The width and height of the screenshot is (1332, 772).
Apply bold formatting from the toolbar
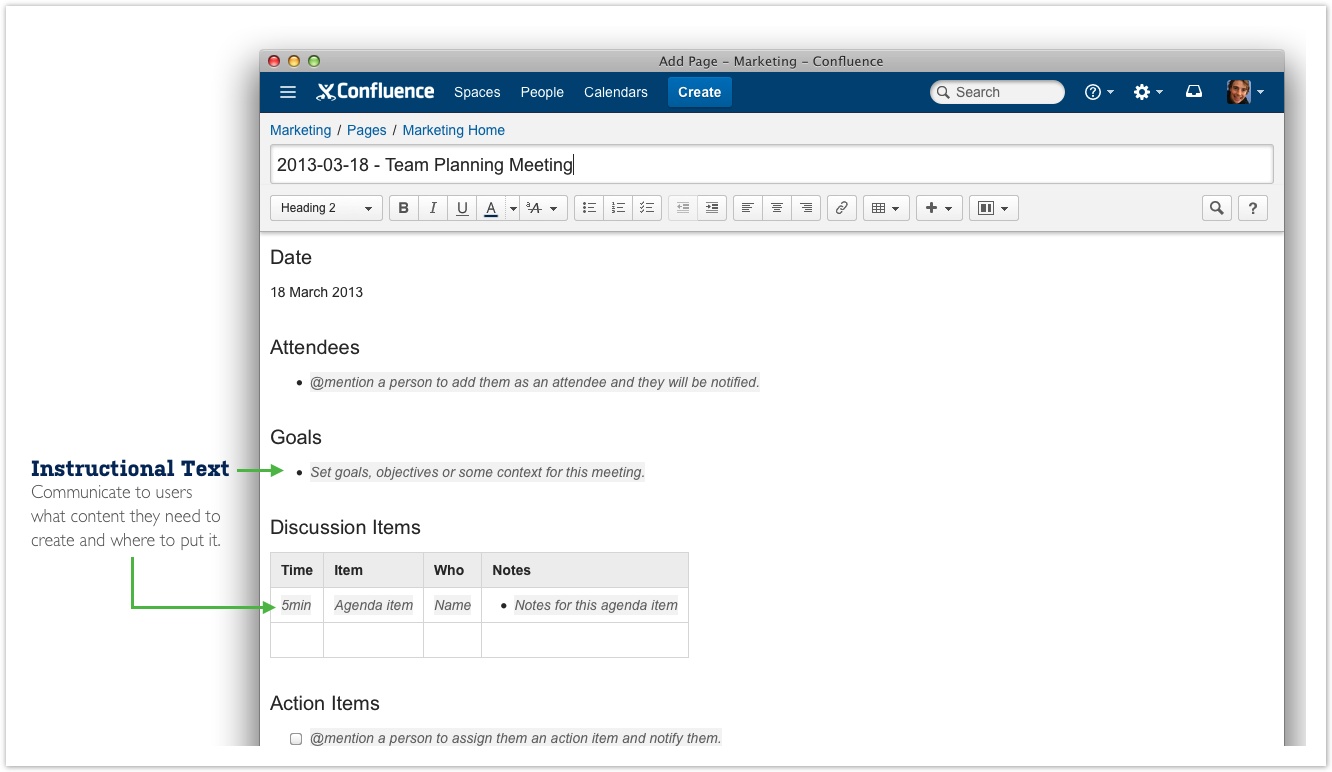(x=403, y=207)
